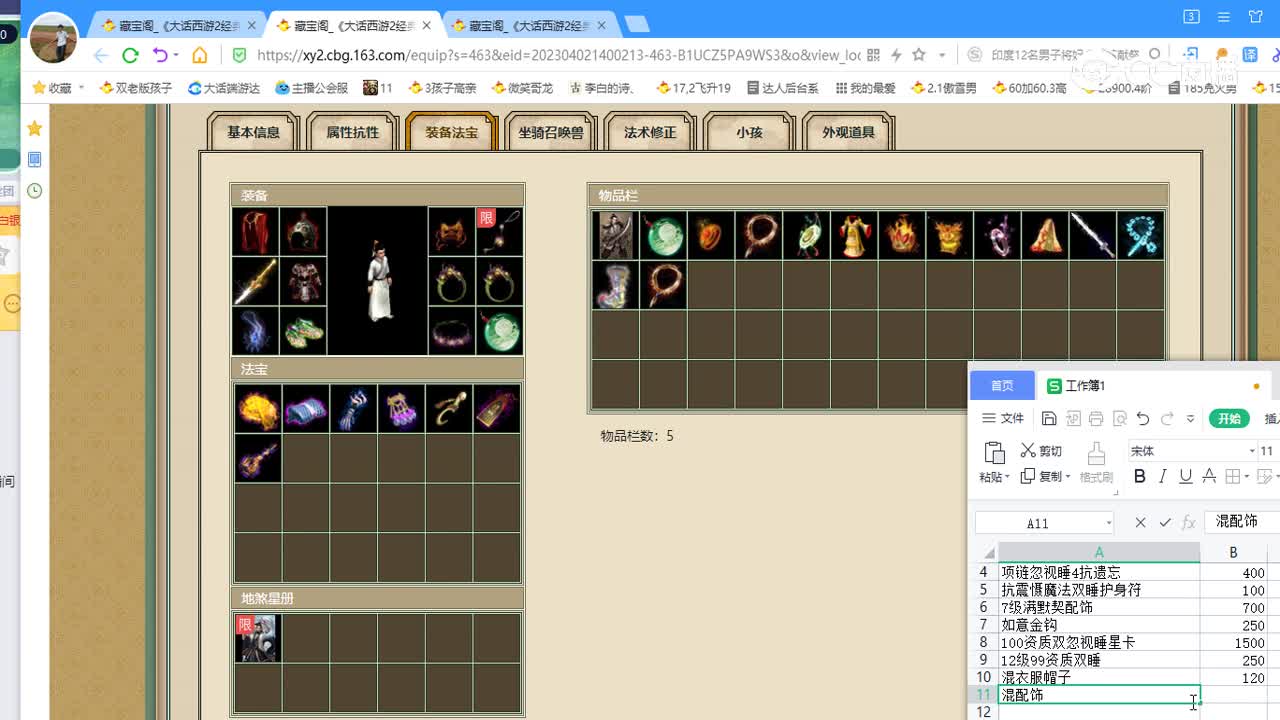The height and width of the screenshot is (720, 1280).
Task: Open the 17,2飞升19 bookmark
Action: coord(693,88)
